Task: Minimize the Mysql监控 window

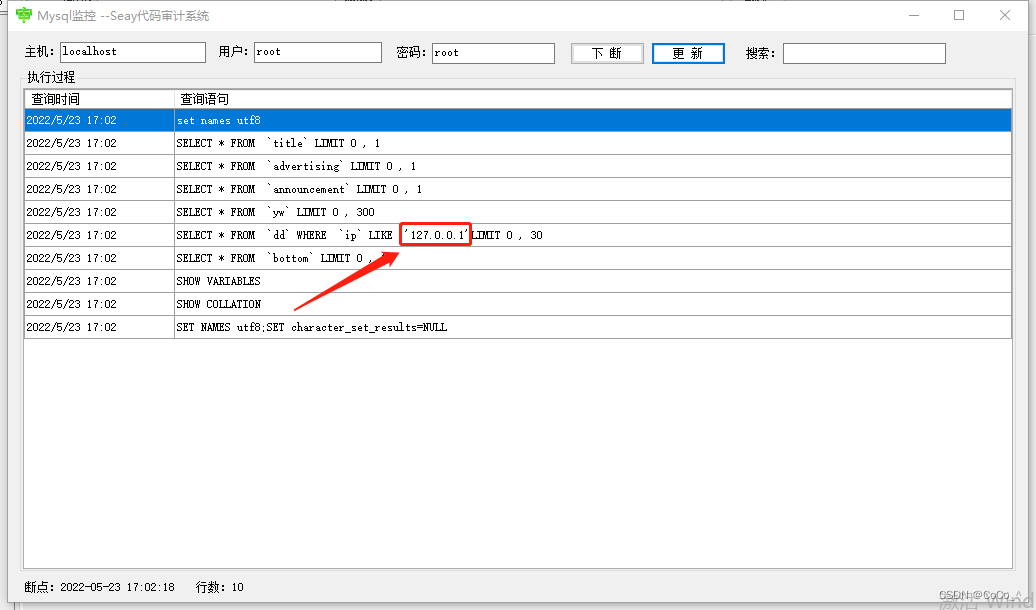Action: [914, 15]
